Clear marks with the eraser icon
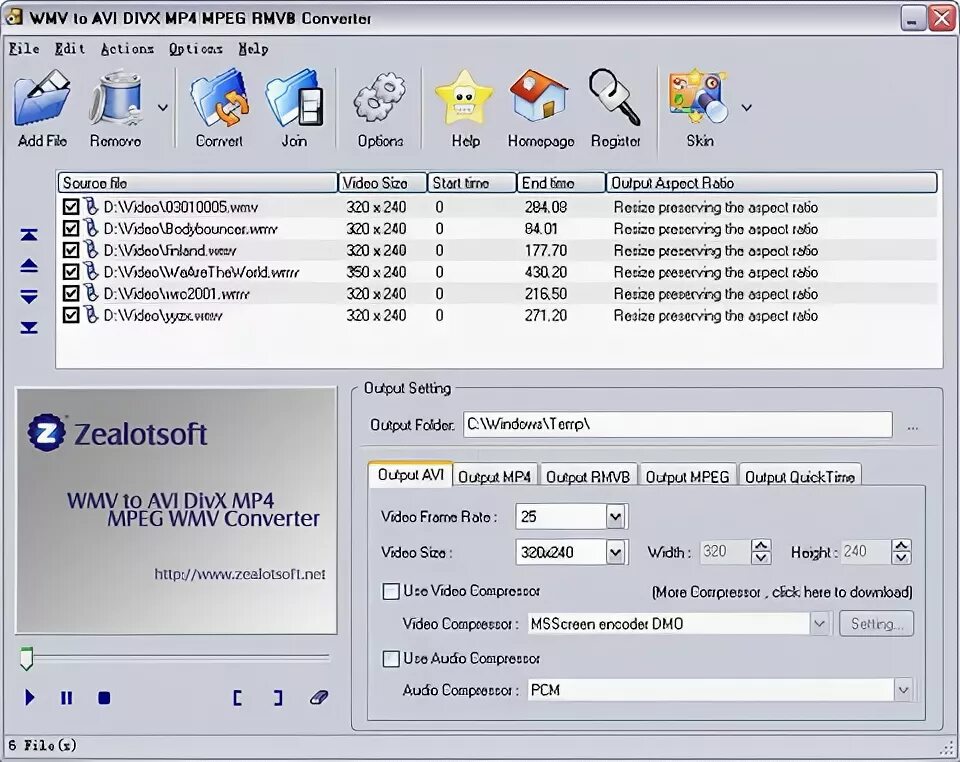The image size is (960, 762). coord(319,697)
